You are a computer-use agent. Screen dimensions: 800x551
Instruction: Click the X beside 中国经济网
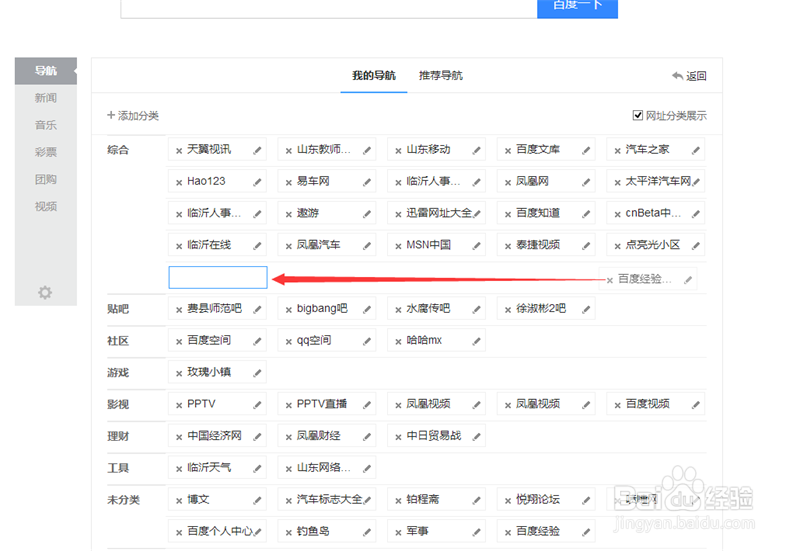[179, 437]
